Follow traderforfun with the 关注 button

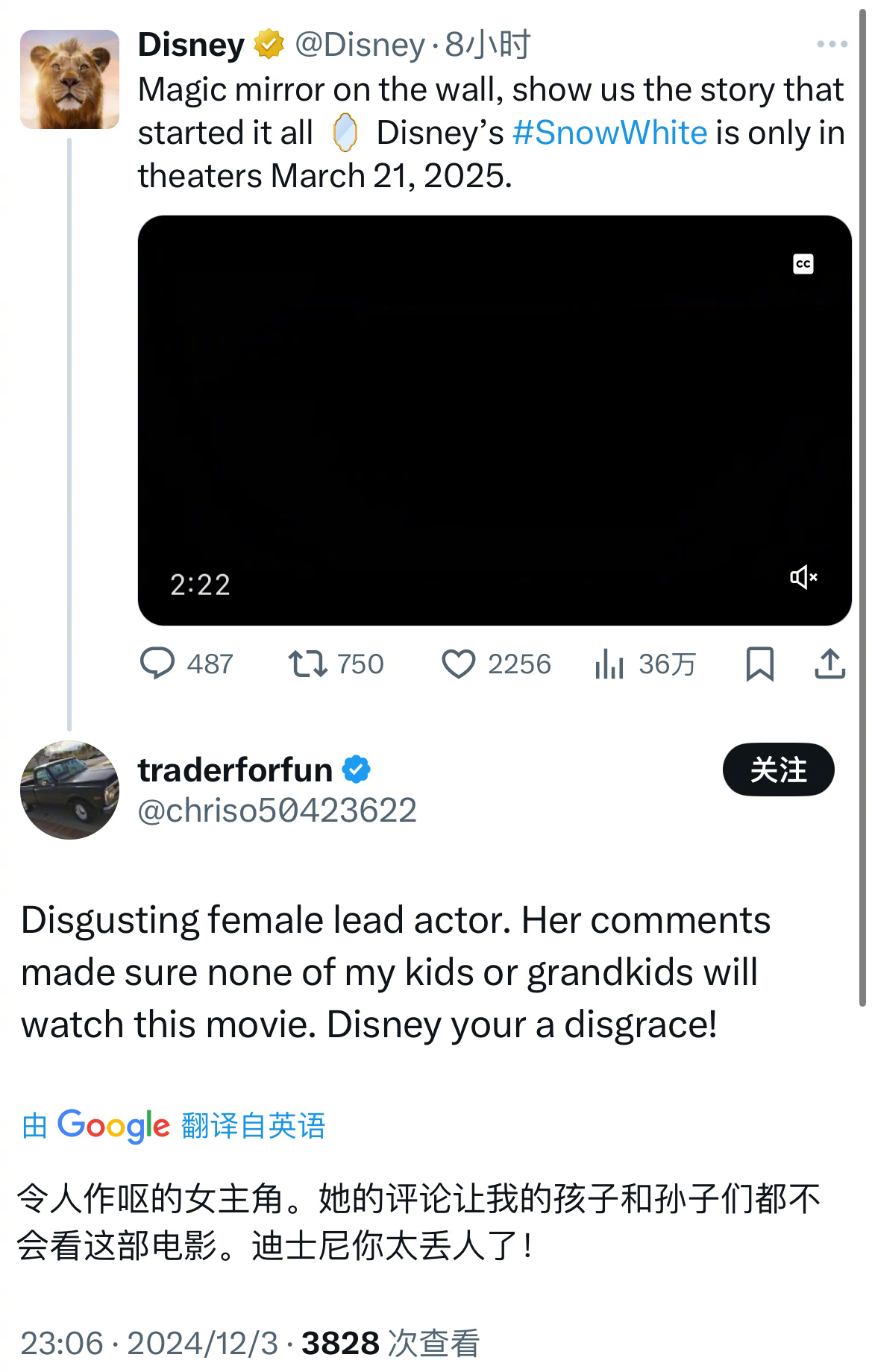[779, 770]
